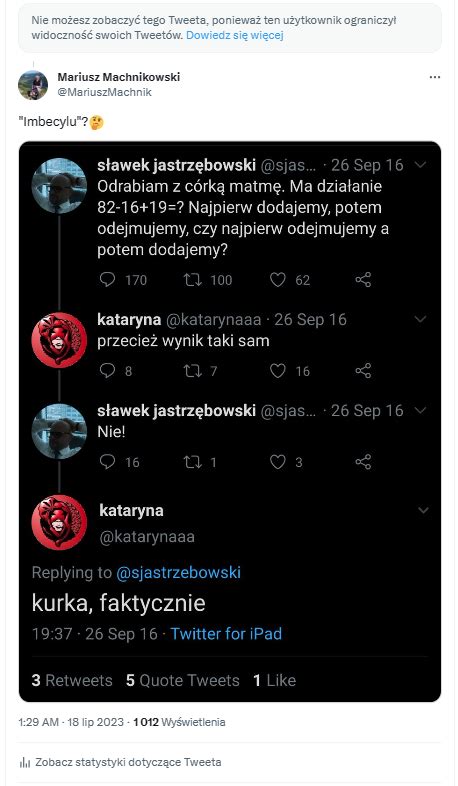The height and width of the screenshot is (786, 458).
Task: Click the '5 Quote Tweets' count
Action: coord(183,680)
